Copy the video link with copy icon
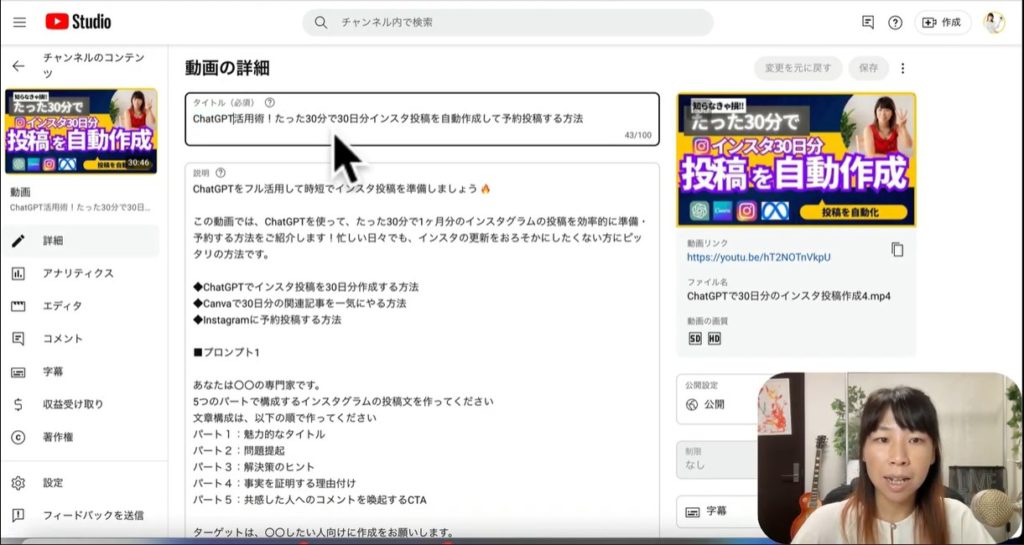 [x=897, y=250]
